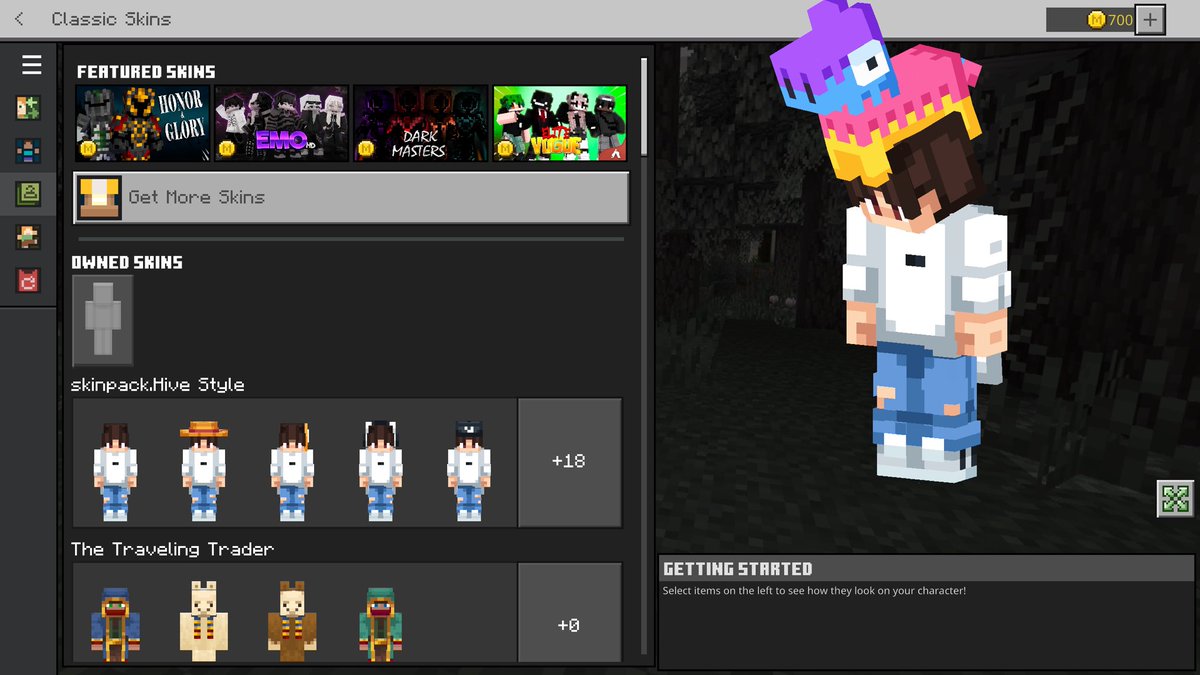Choose the Hive Style skin with dark cap
The width and height of the screenshot is (1200, 675).
pyautogui.click(x=469, y=471)
